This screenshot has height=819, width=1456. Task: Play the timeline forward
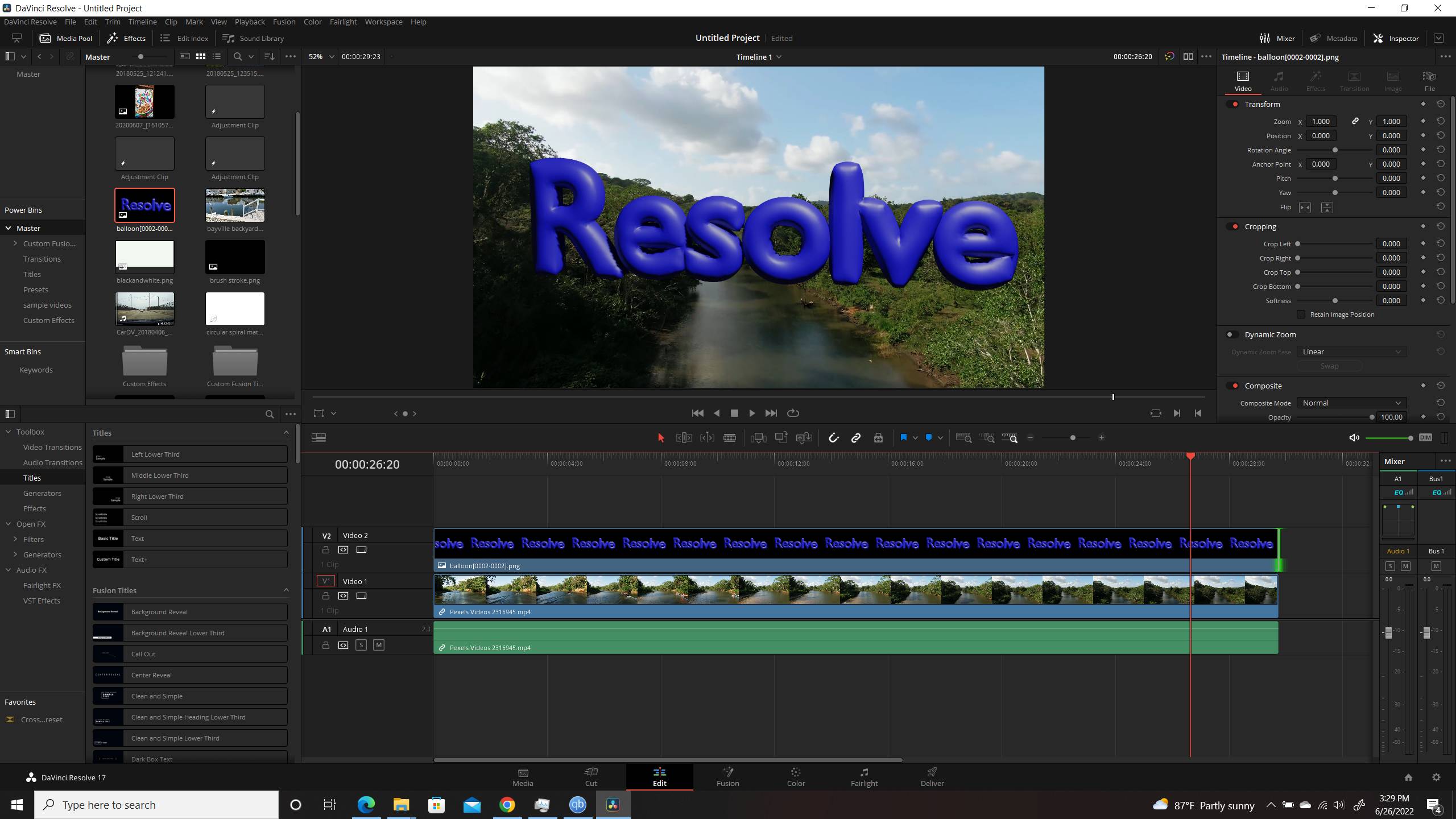pyautogui.click(x=752, y=413)
